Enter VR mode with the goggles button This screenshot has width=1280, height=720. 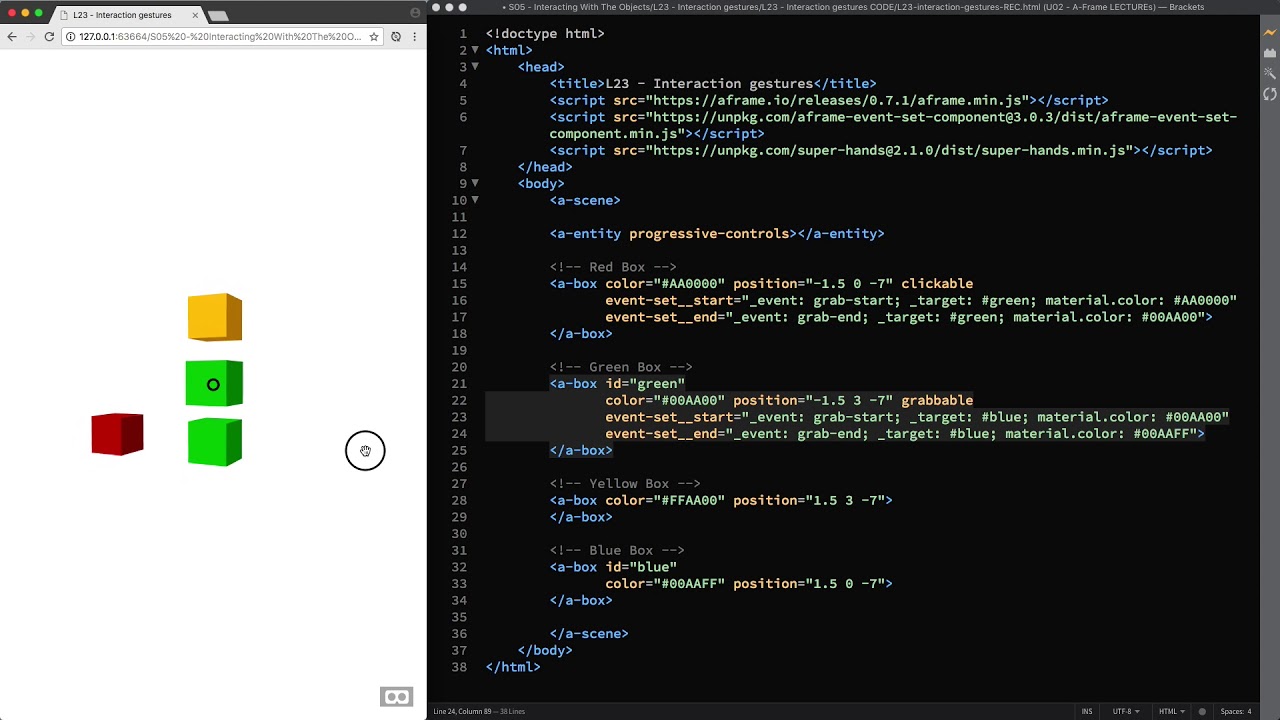[x=396, y=697]
